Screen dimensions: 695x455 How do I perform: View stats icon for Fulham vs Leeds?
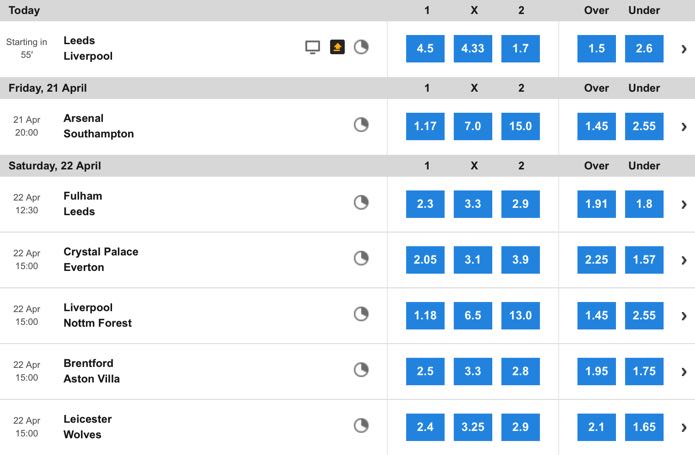coord(361,202)
